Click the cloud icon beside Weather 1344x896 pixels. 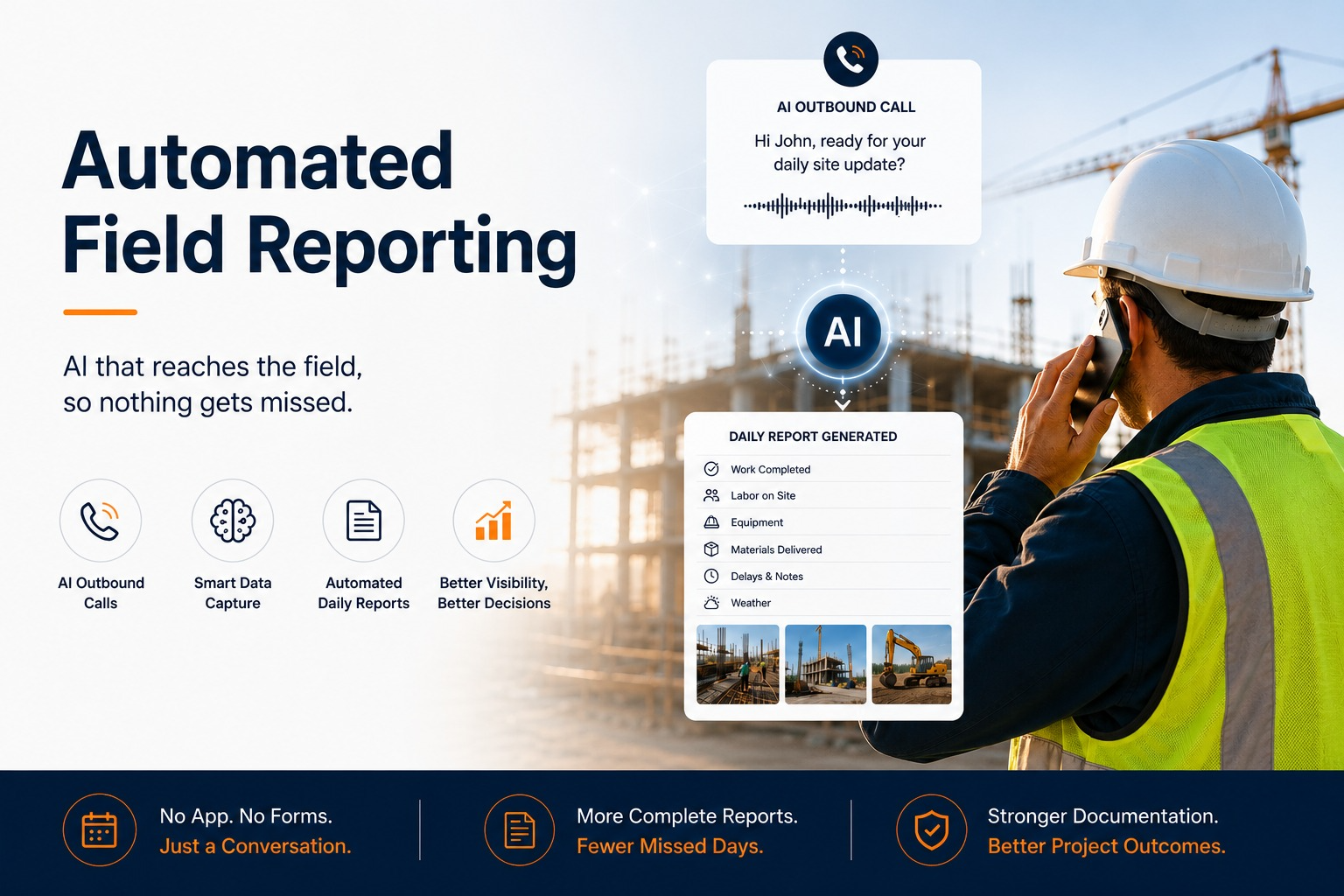click(x=711, y=603)
